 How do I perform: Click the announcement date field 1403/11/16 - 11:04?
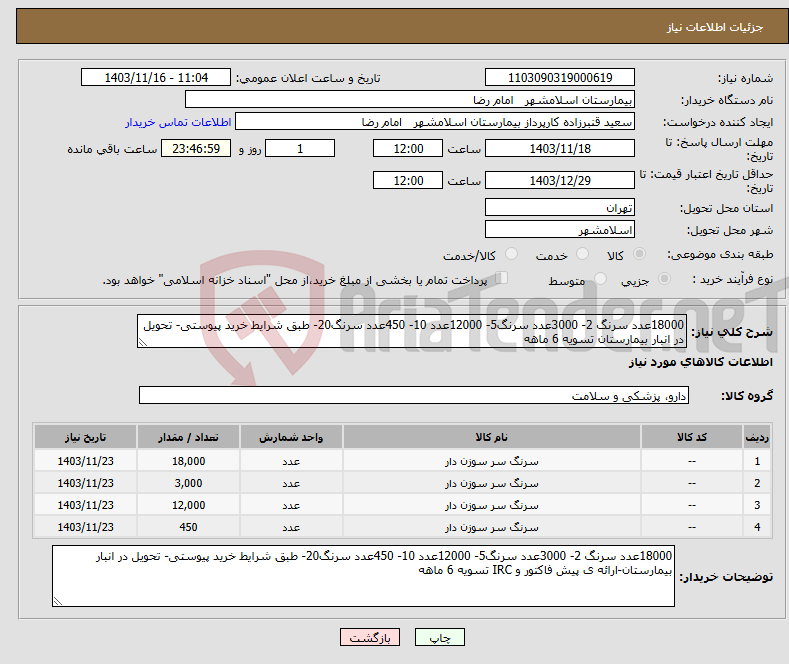[x=156, y=77]
